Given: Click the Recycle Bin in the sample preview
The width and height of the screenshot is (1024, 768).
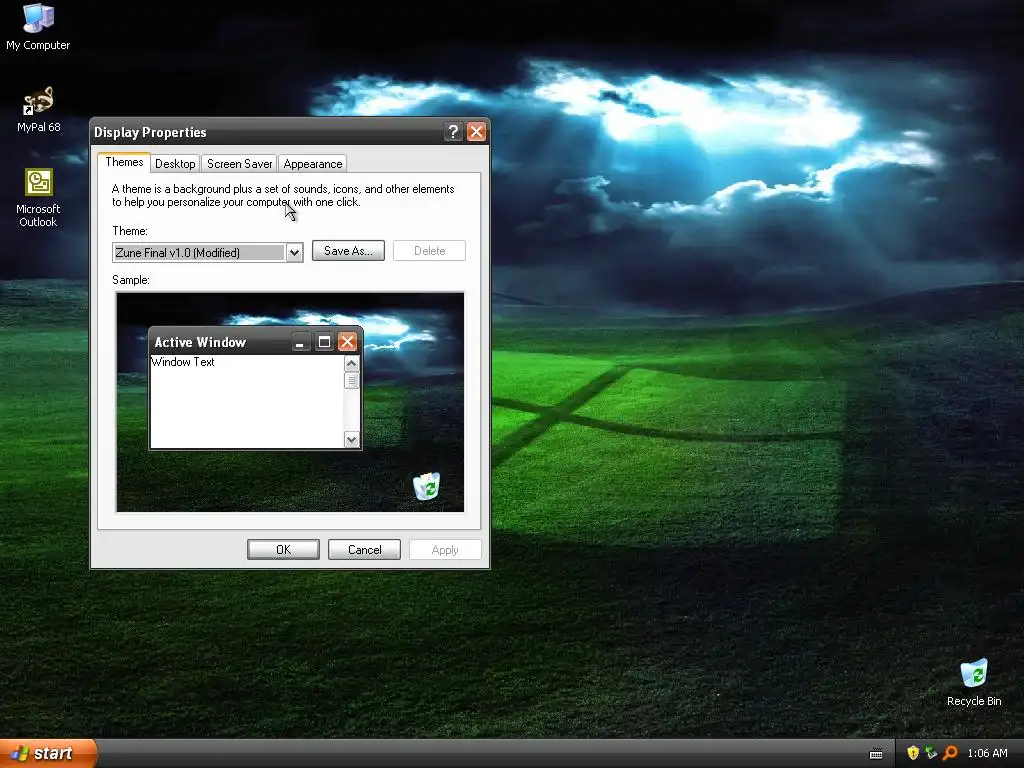Looking at the screenshot, I should point(426,486).
